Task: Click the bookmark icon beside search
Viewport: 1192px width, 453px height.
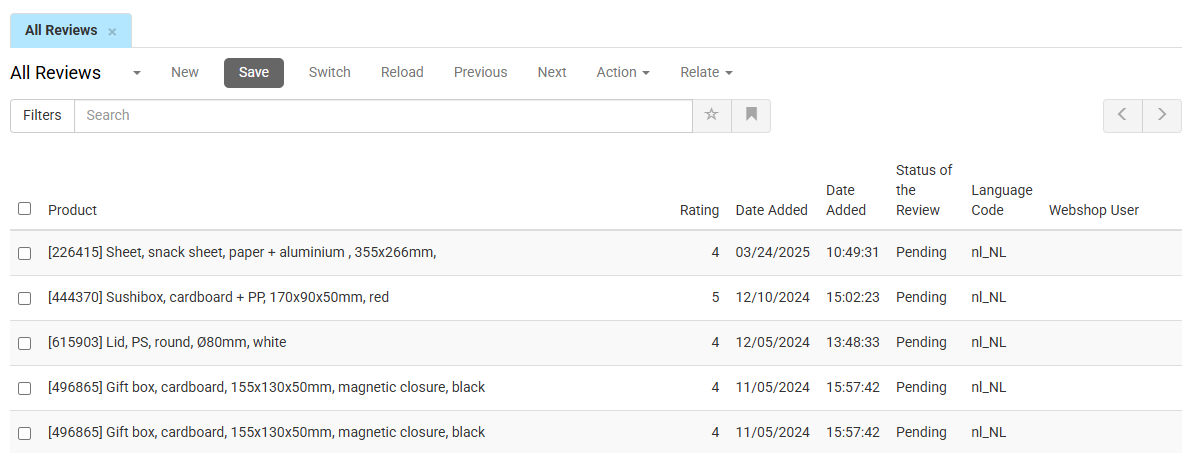Action: click(751, 116)
